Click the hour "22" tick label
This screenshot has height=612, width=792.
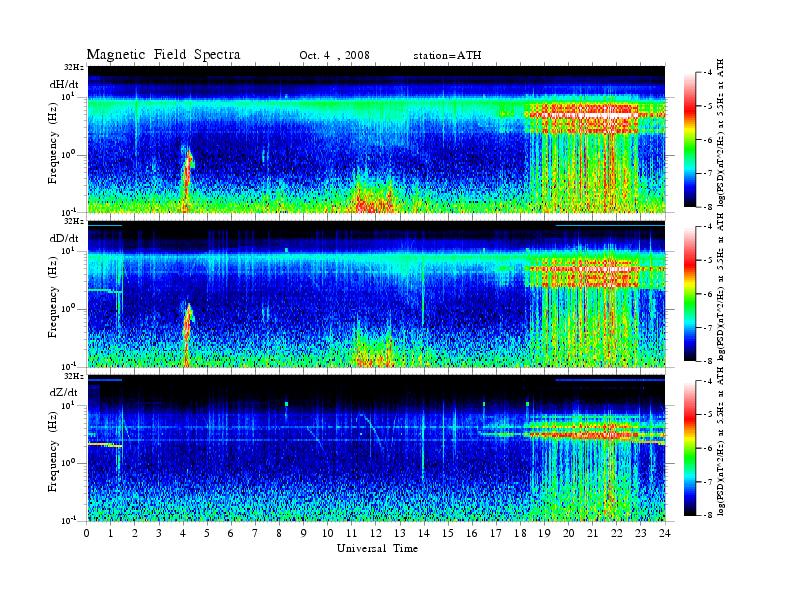point(617,534)
